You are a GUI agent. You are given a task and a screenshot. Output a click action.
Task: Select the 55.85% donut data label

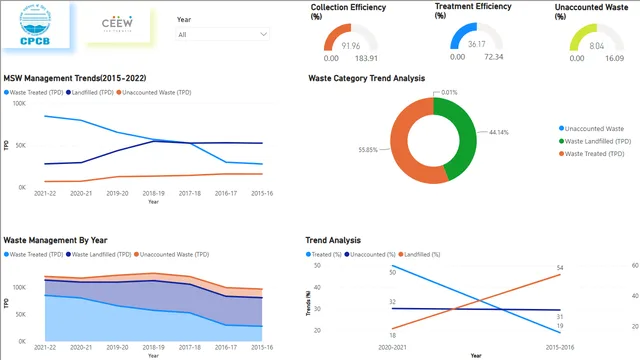coord(368,150)
